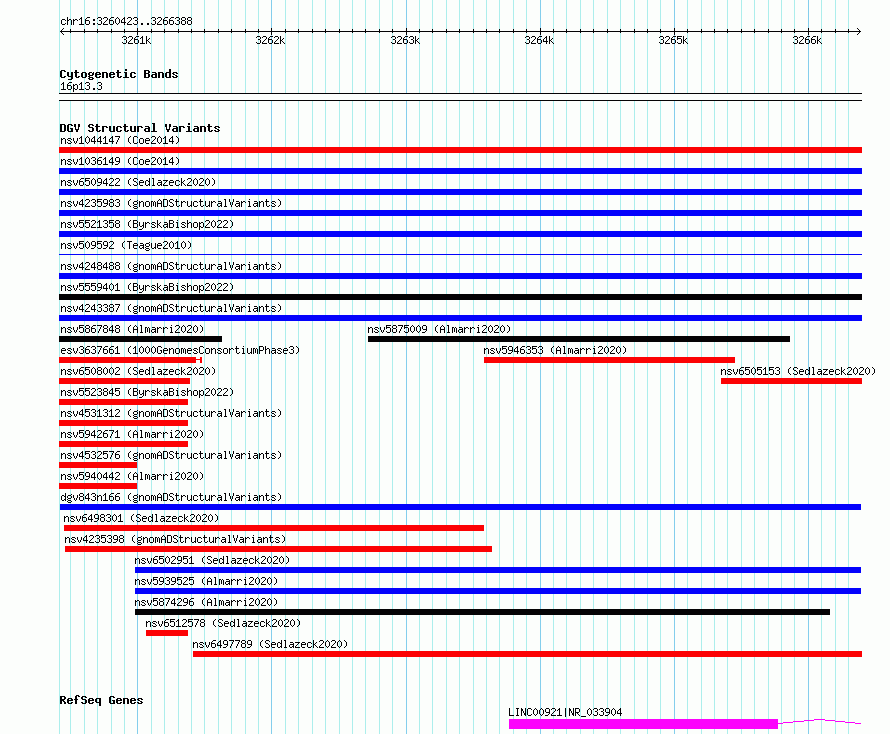Click the ruler's right scroll arrow
890x734 pixels.
point(858,32)
